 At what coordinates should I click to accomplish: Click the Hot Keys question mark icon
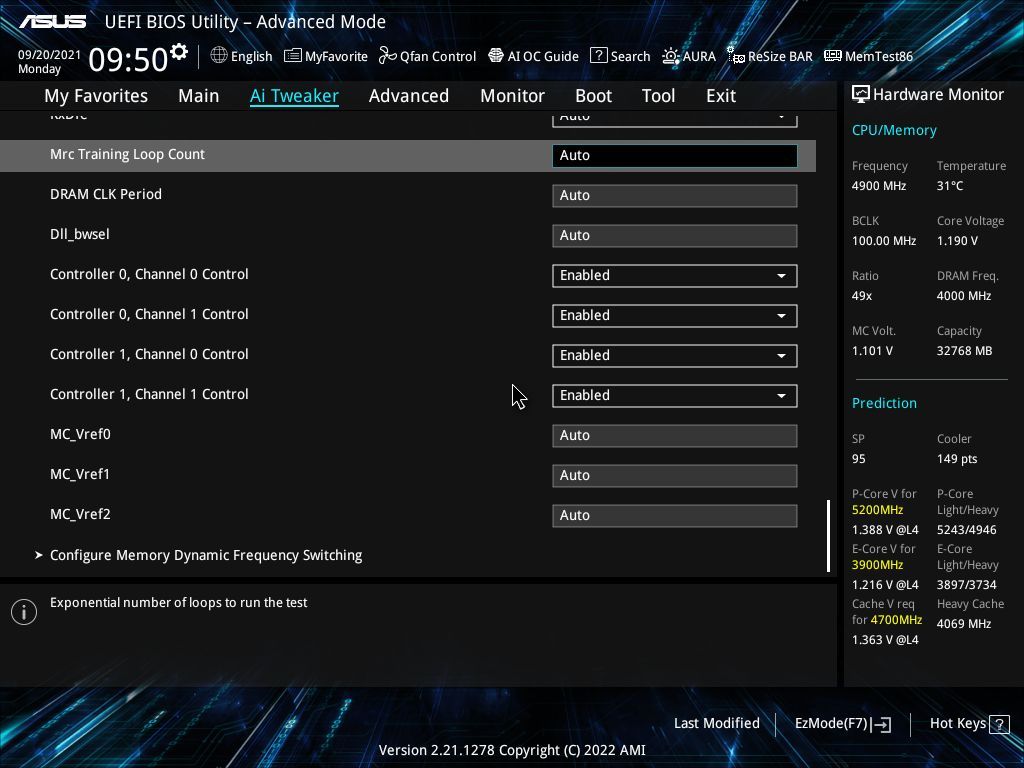[999, 724]
